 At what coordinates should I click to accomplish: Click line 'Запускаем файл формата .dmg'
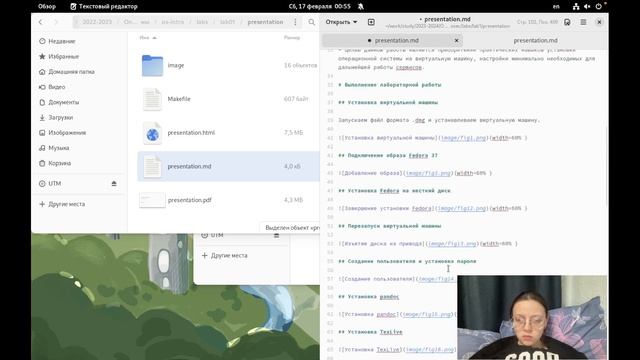tap(439, 120)
